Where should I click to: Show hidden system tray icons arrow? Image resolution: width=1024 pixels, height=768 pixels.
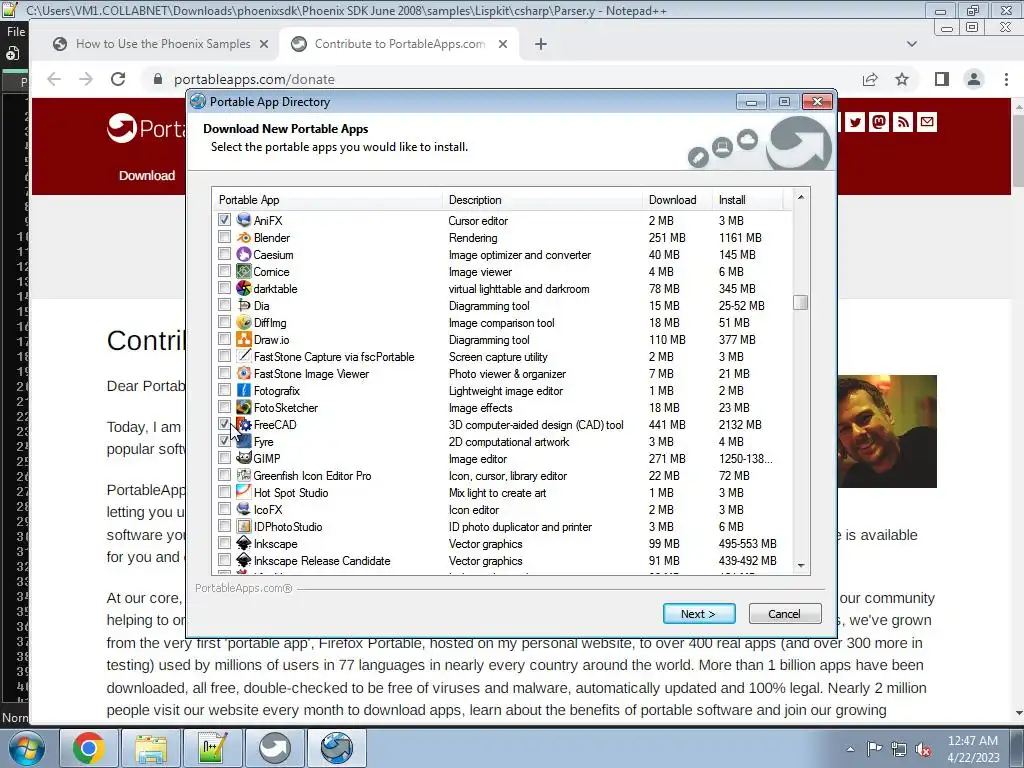850,749
